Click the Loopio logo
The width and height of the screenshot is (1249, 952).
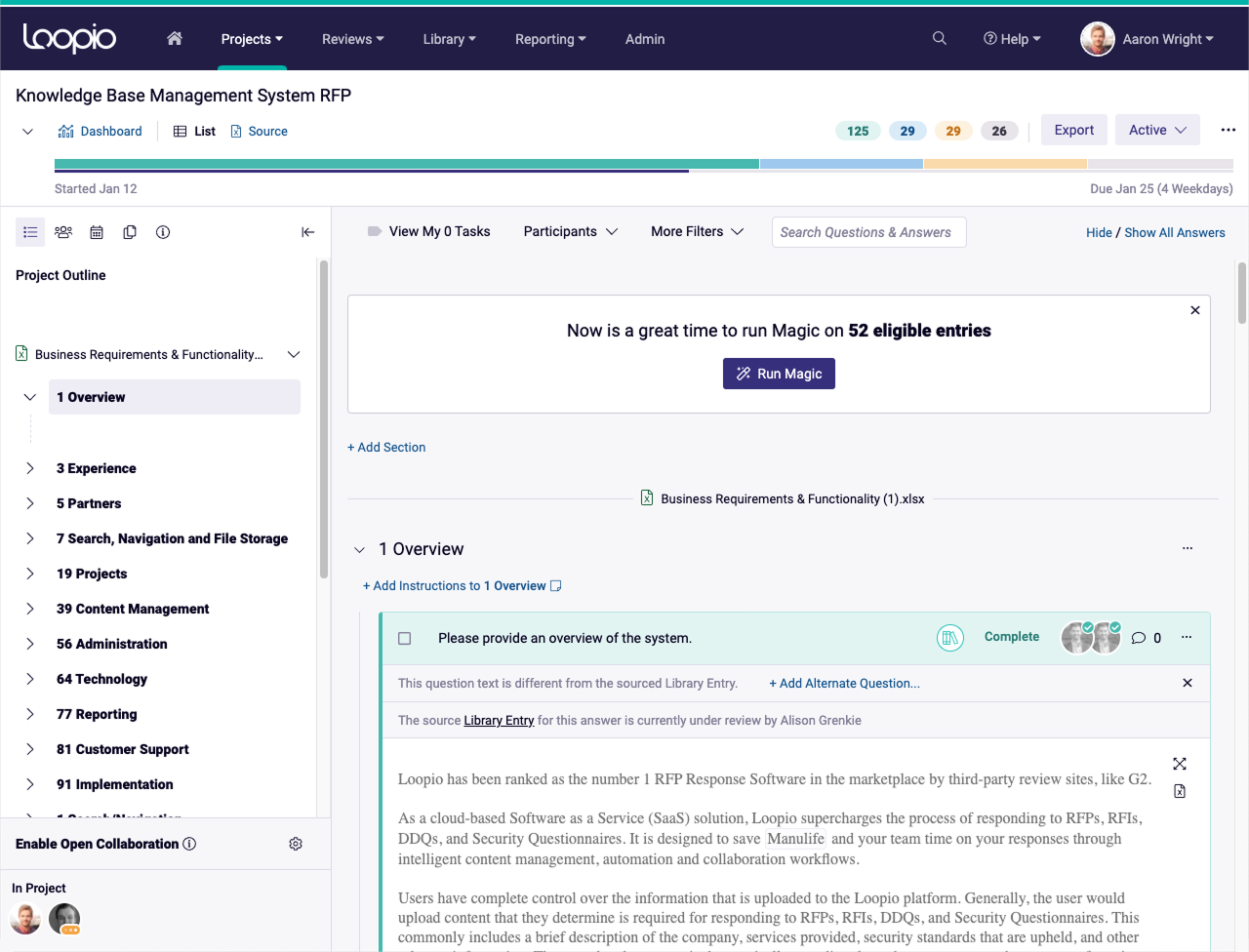click(69, 38)
